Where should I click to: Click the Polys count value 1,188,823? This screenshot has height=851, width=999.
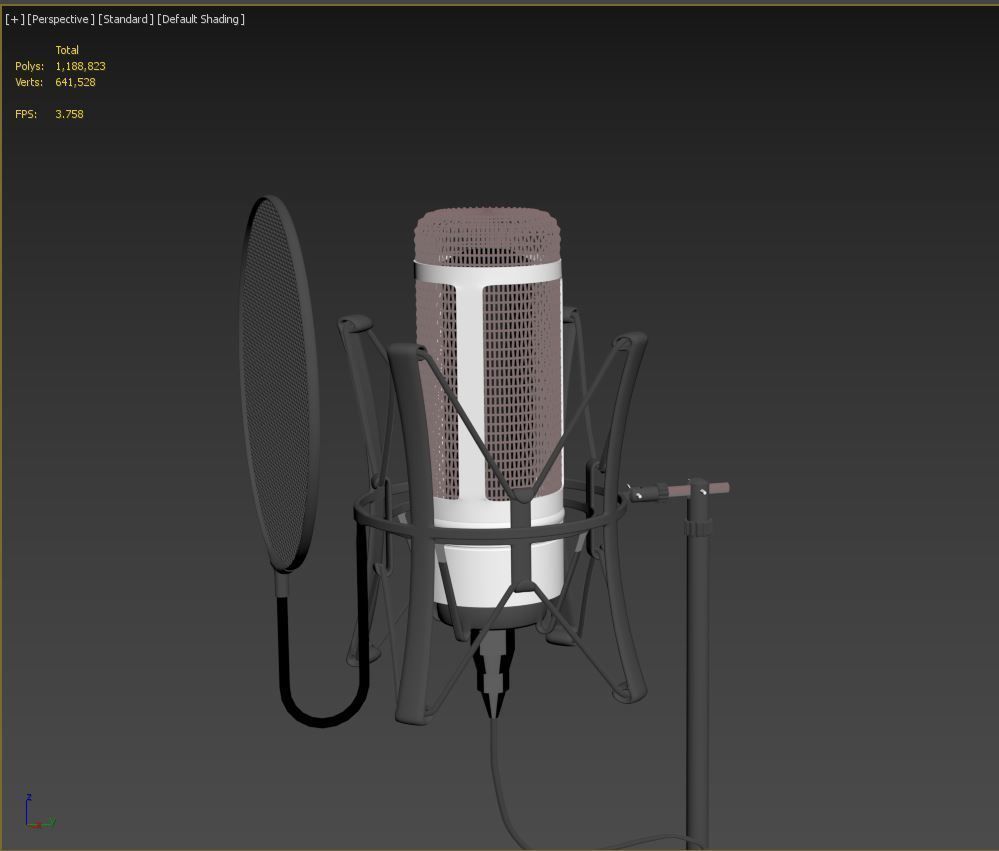(x=80, y=66)
